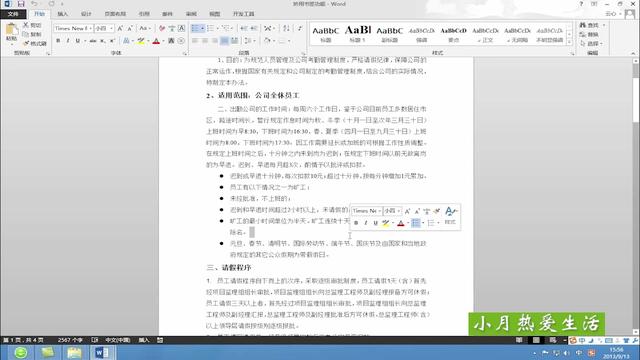Click the Center alignment icon in the ribbon
The image size is (640, 360).
(205, 41)
